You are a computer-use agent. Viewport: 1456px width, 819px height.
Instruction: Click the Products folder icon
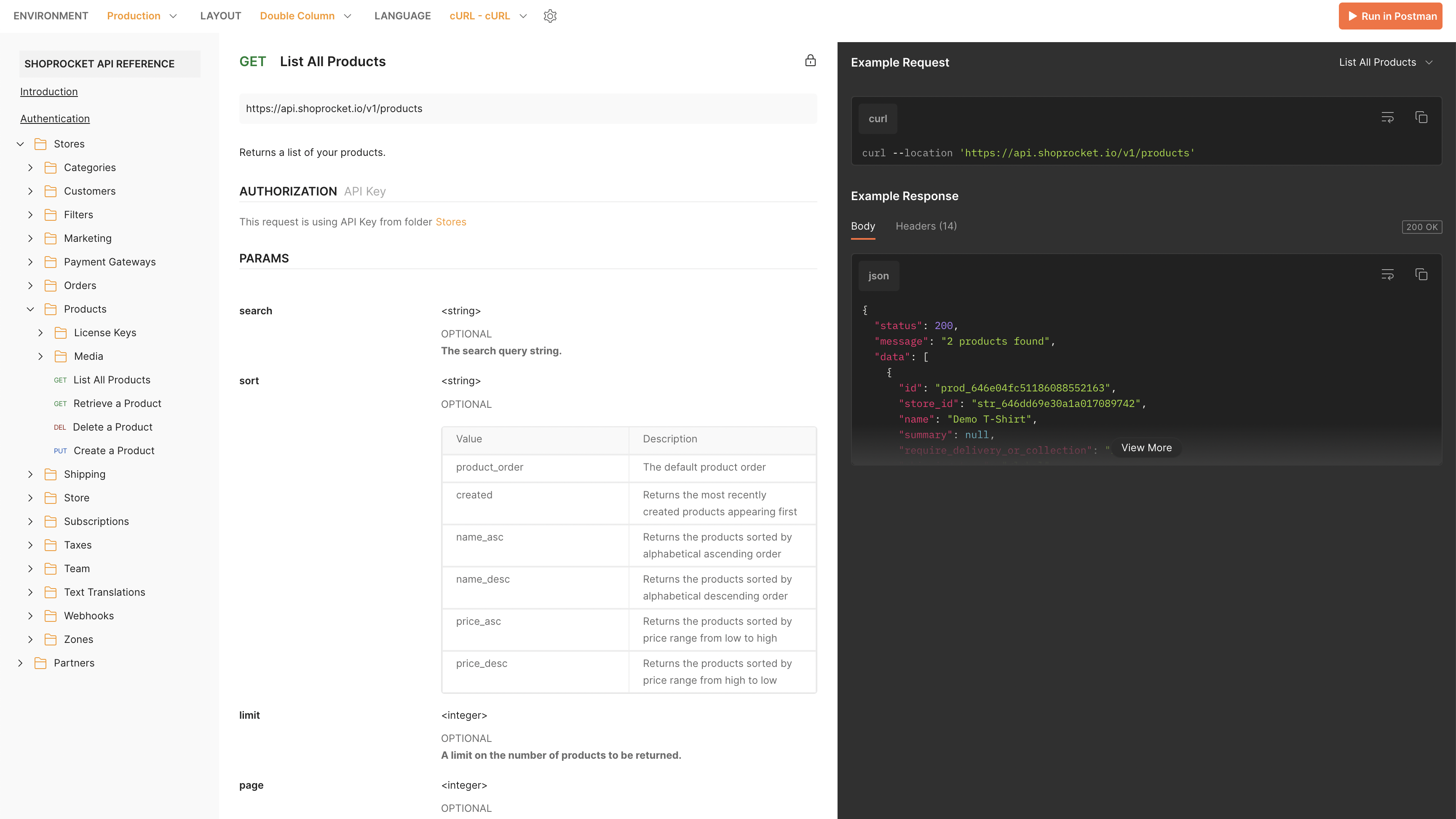click(x=51, y=309)
